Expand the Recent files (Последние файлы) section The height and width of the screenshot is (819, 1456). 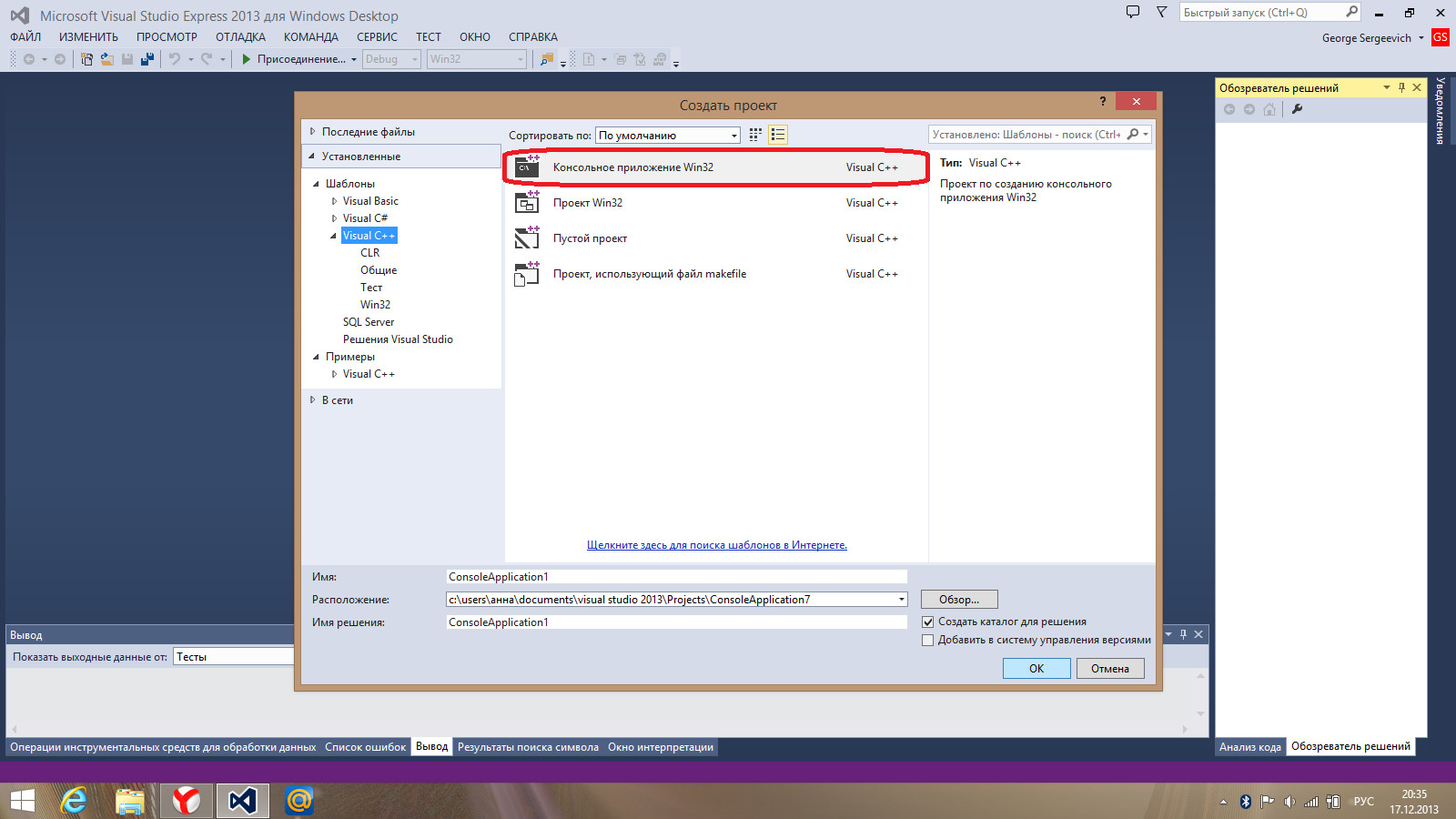point(312,131)
